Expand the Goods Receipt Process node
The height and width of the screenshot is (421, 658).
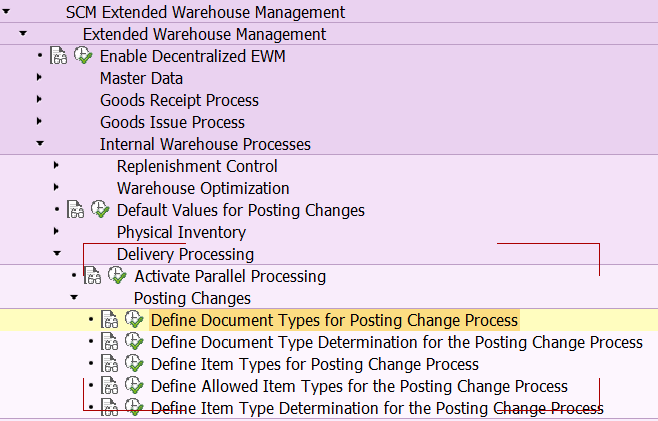(x=39, y=99)
